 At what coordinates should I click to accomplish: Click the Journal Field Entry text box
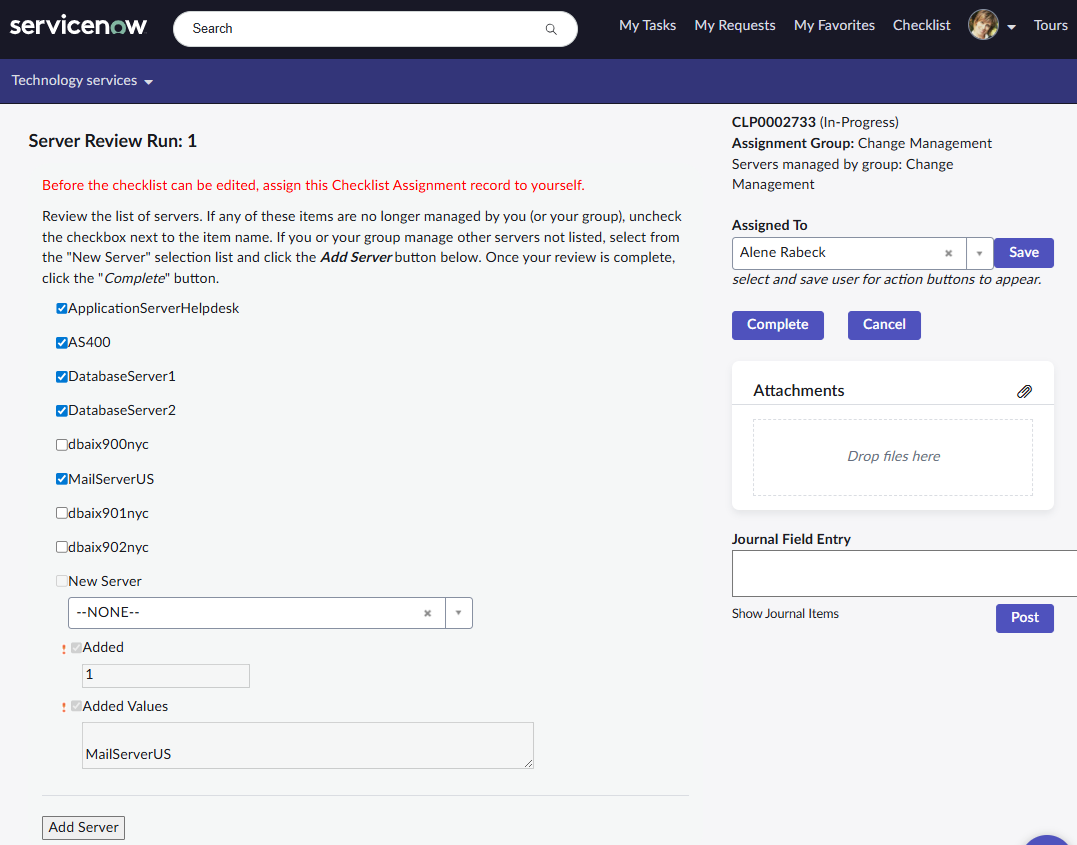pyautogui.click(x=904, y=573)
